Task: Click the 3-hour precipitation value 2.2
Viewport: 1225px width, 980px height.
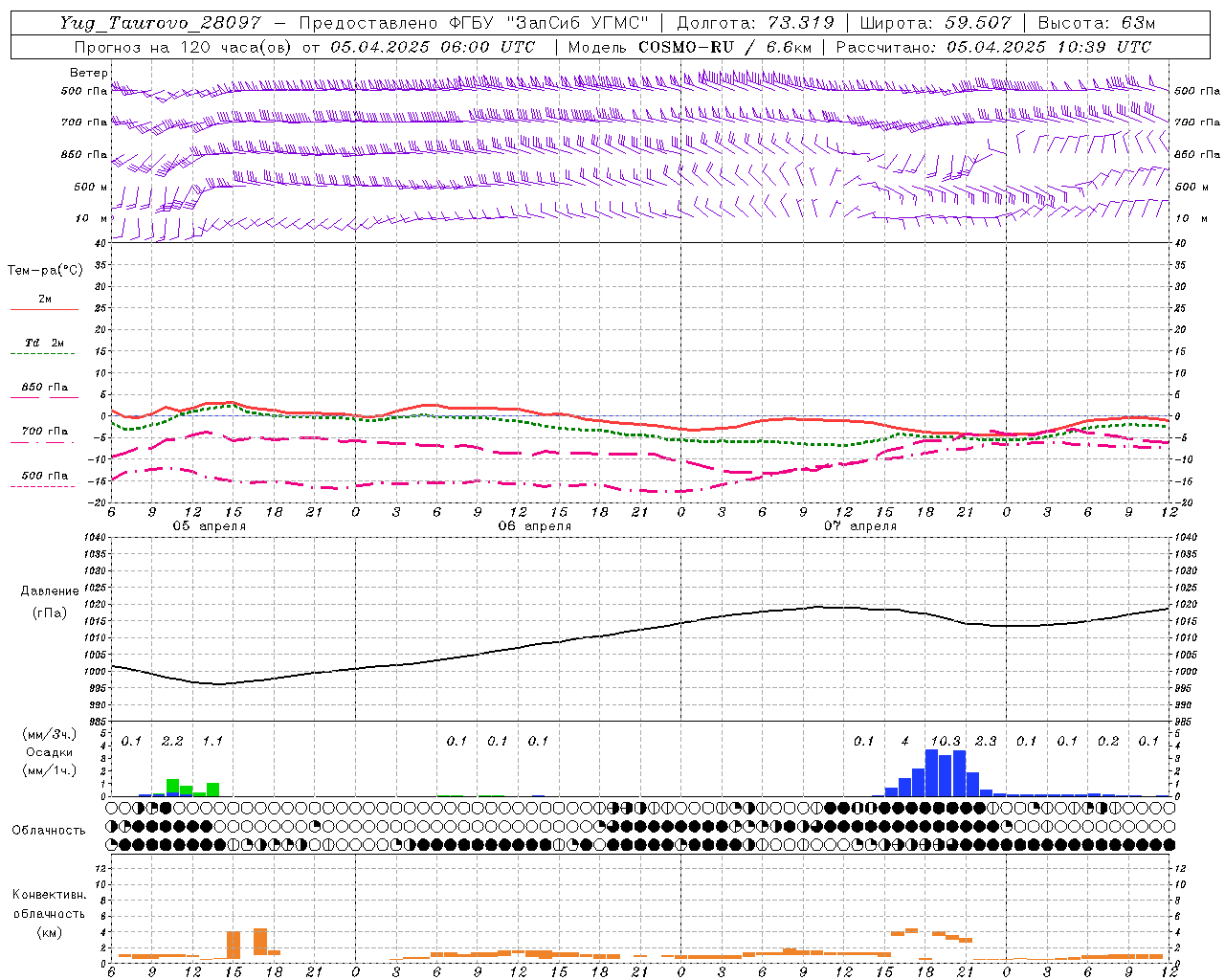Action: point(172,741)
